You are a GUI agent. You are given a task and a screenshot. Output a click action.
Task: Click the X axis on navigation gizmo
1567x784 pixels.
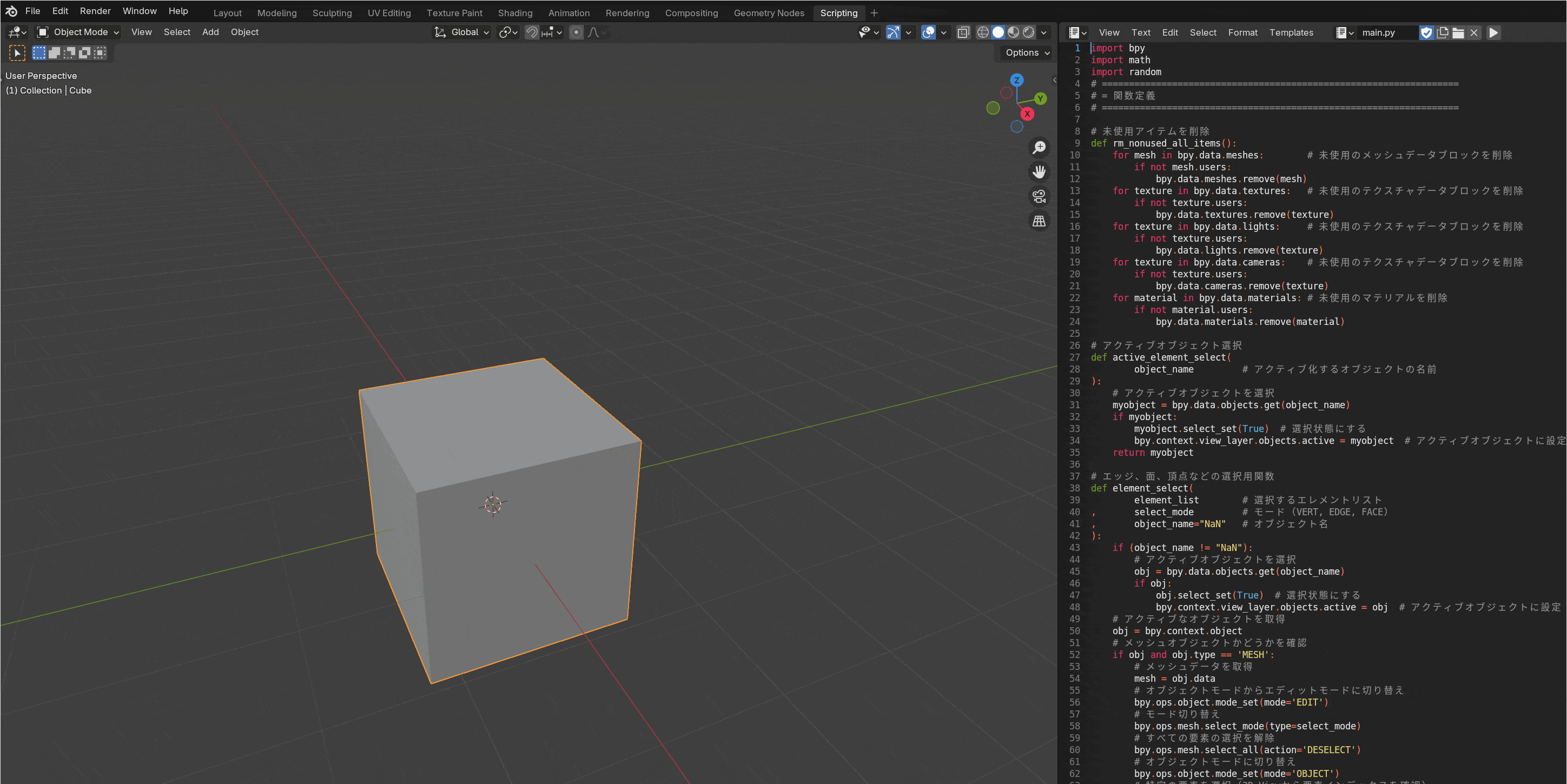(1027, 114)
